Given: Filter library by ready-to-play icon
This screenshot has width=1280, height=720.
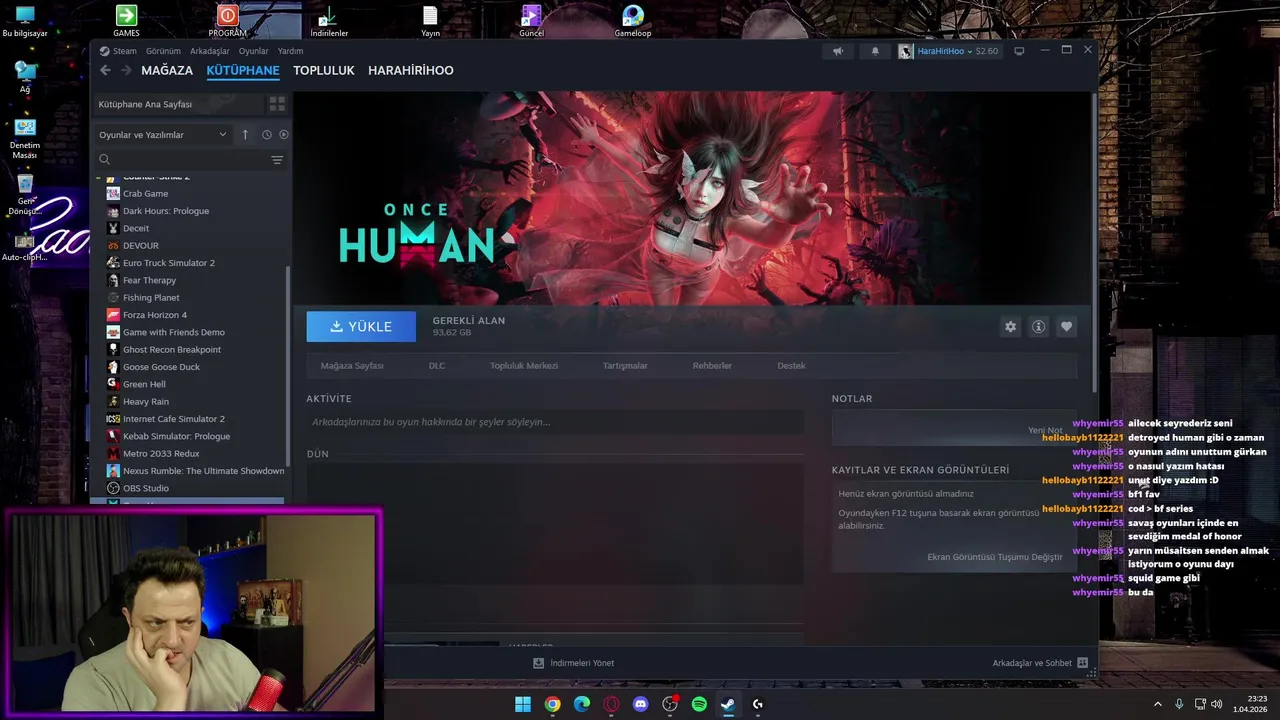Looking at the screenshot, I should (x=284, y=134).
